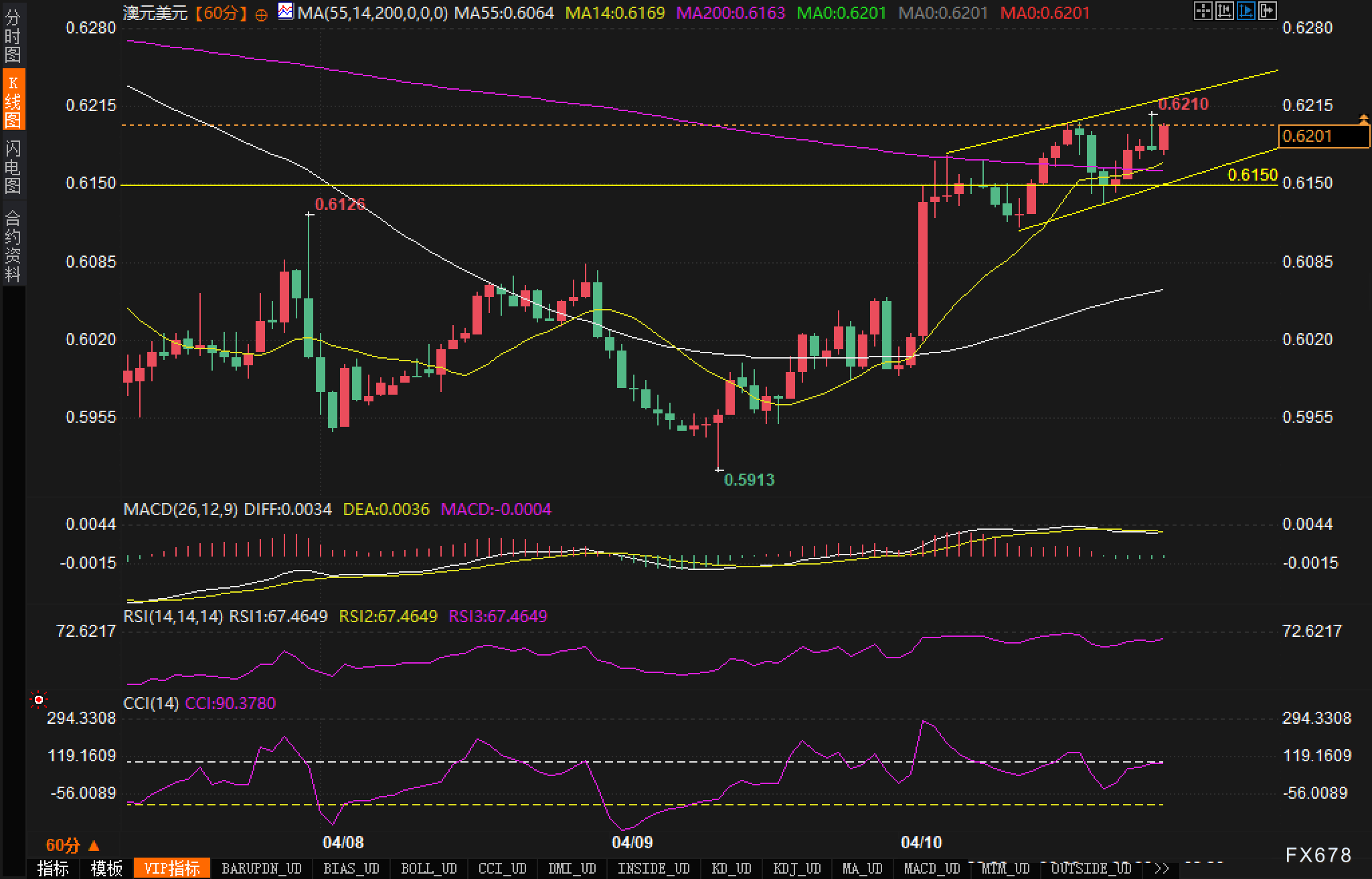
Task: Click the shrink-axis chart icon at top right
Action: pyautogui.click(x=1224, y=11)
